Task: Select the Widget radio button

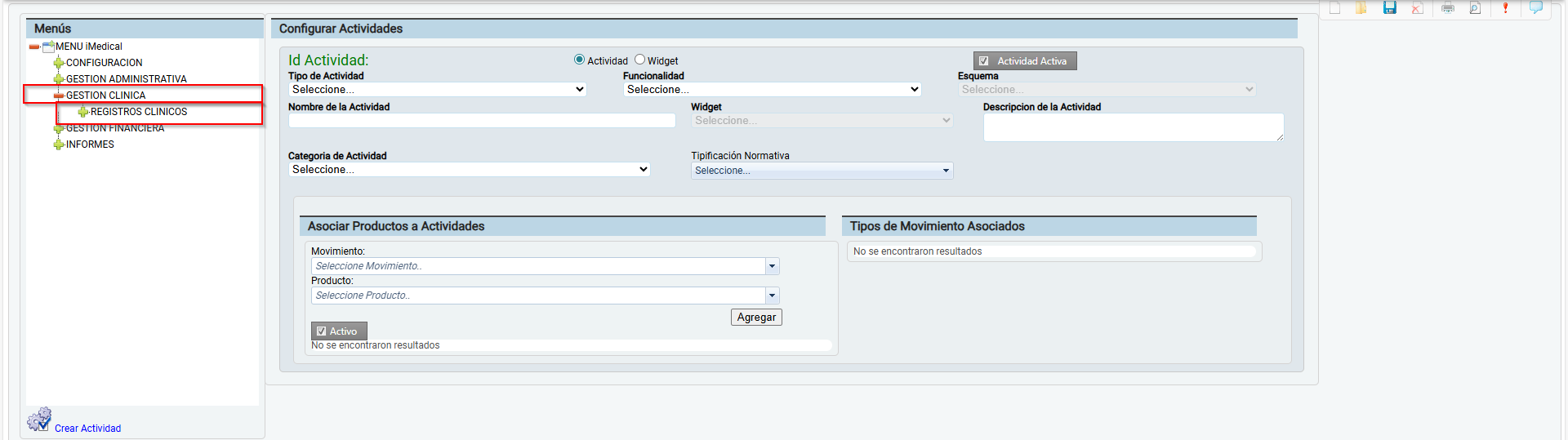Action: pyautogui.click(x=640, y=60)
